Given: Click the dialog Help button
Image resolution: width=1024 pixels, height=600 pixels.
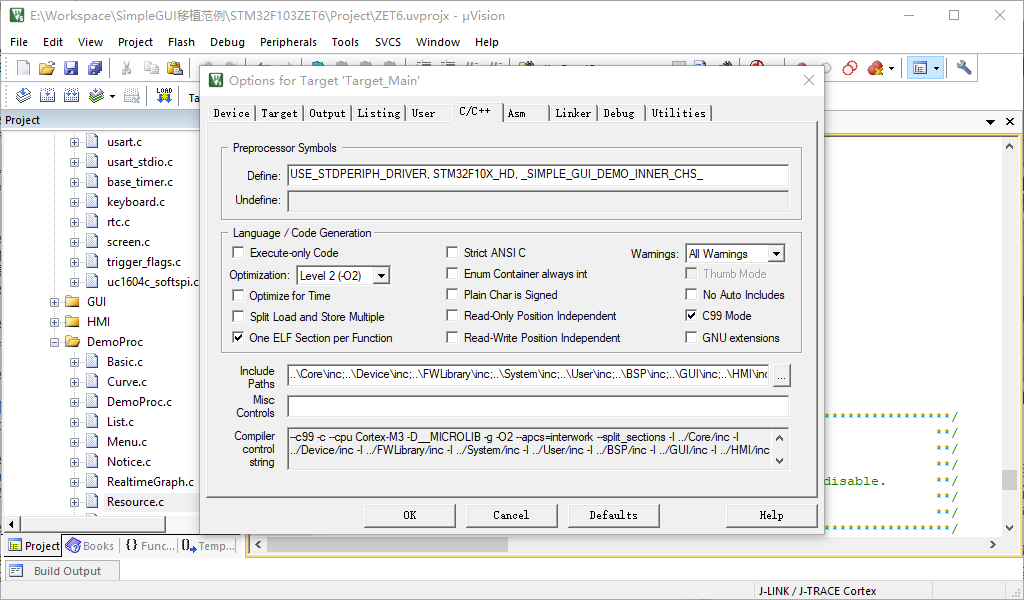Looking at the screenshot, I should (771, 515).
